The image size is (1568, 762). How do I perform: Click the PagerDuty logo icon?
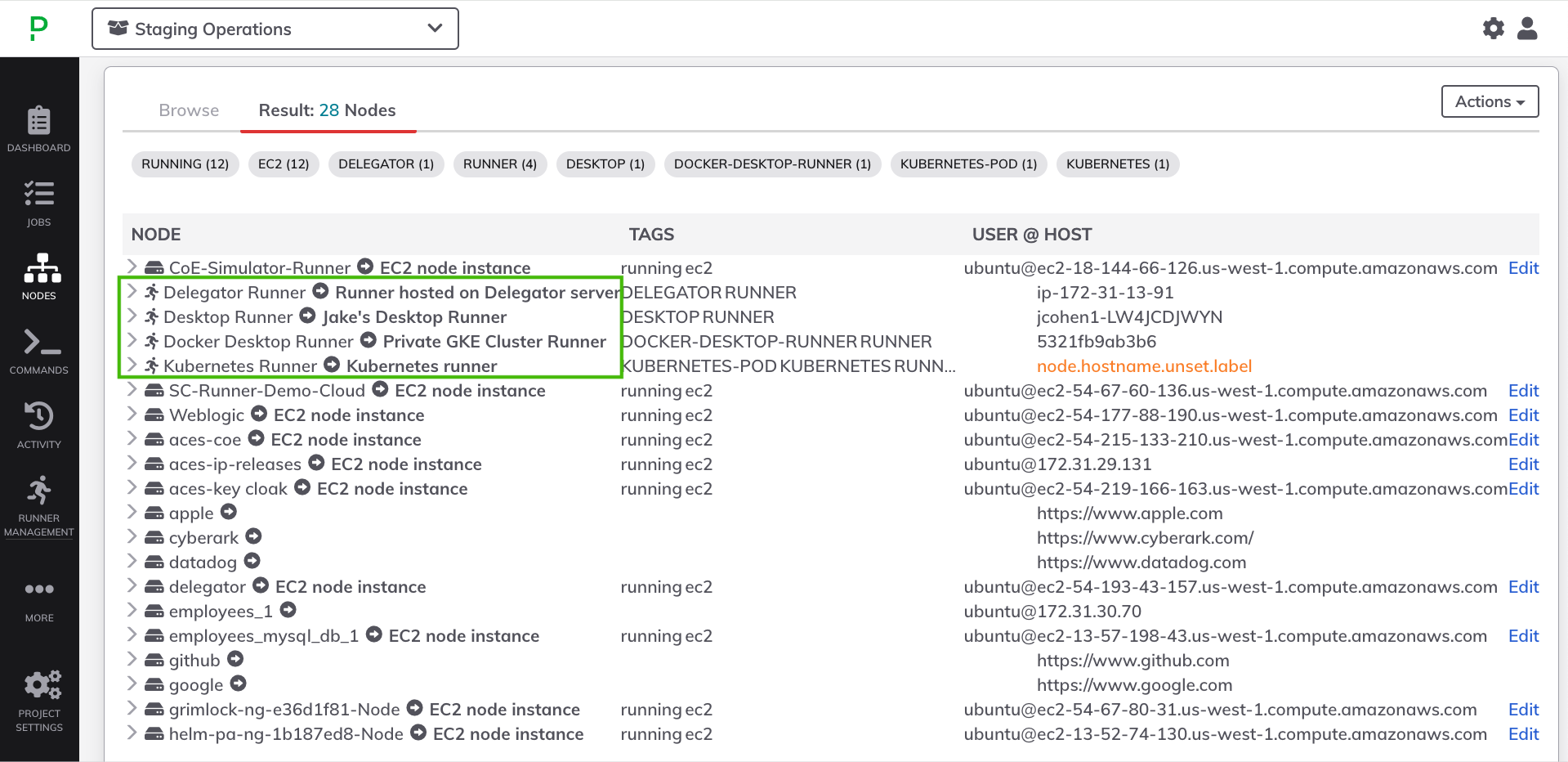(x=38, y=29)
